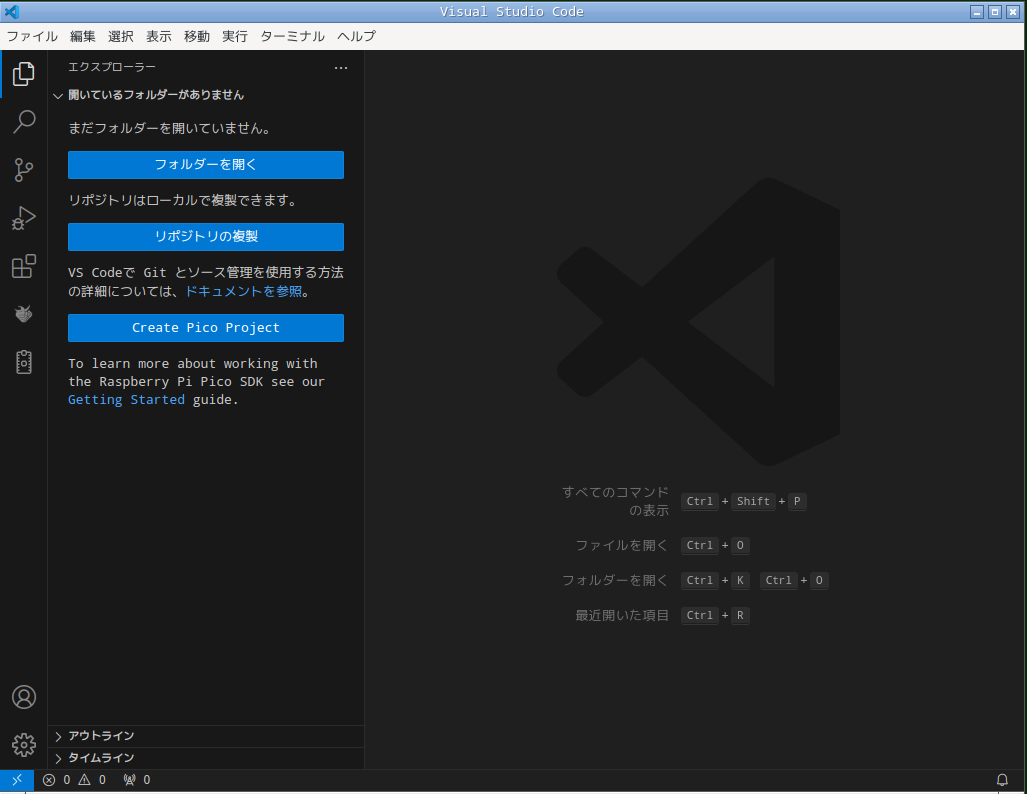Click the フォルダーを開く button

click(x=206, y=165)
